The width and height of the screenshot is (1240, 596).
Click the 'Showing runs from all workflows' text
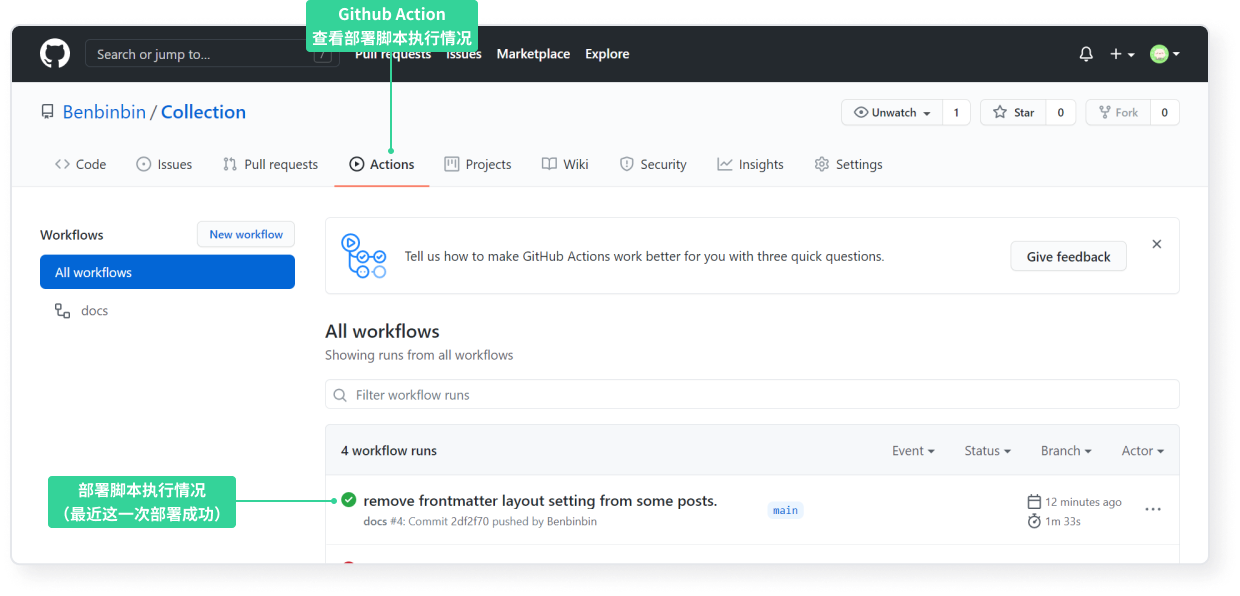click(x=419, y=355)
